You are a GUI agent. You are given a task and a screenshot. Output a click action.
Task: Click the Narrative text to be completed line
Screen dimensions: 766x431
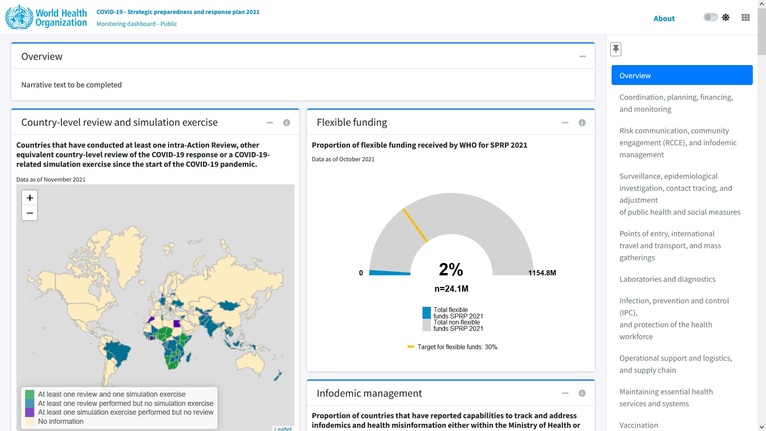coord(71,85)
